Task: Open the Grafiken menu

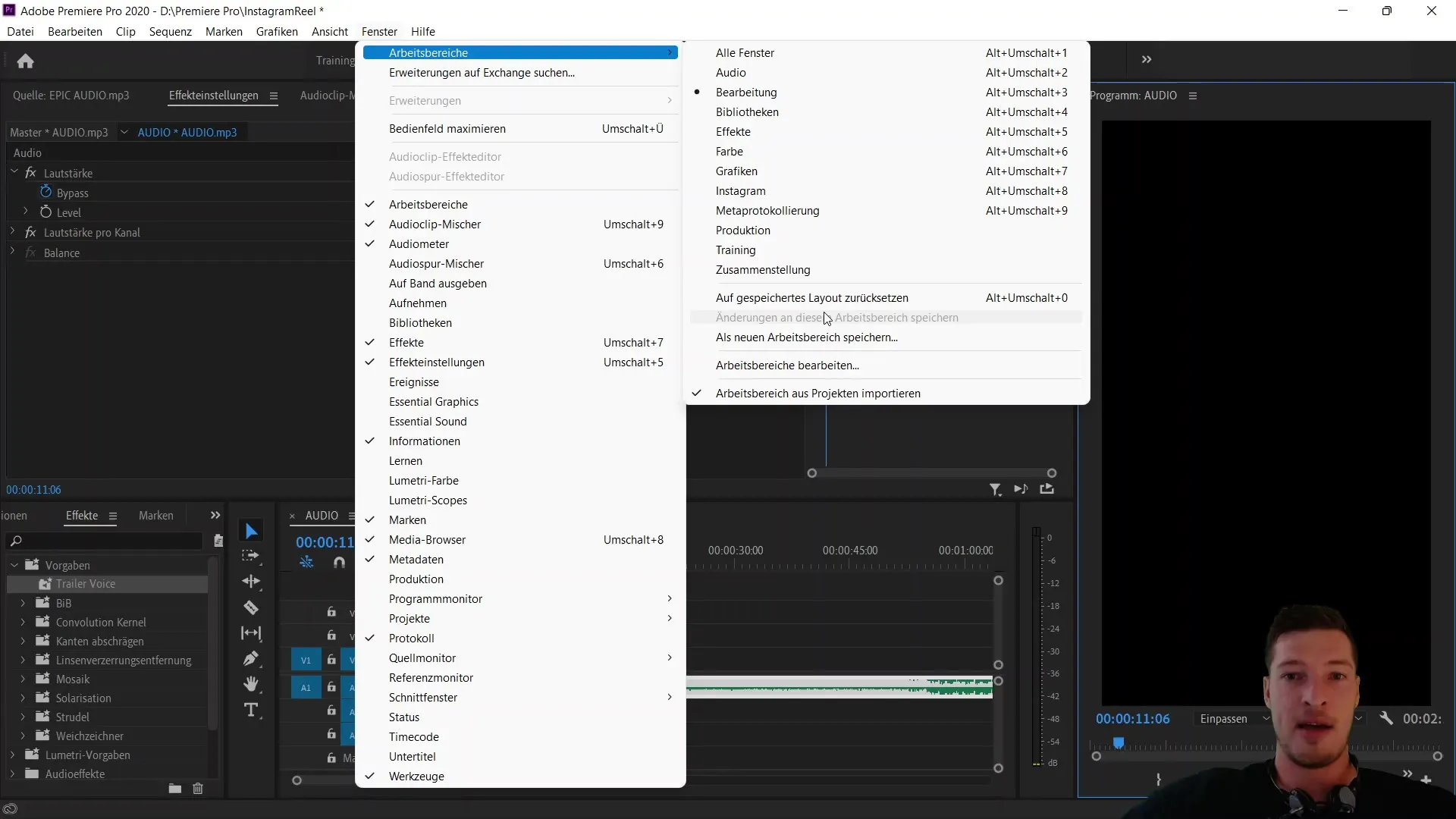Action: coord(277,32)
